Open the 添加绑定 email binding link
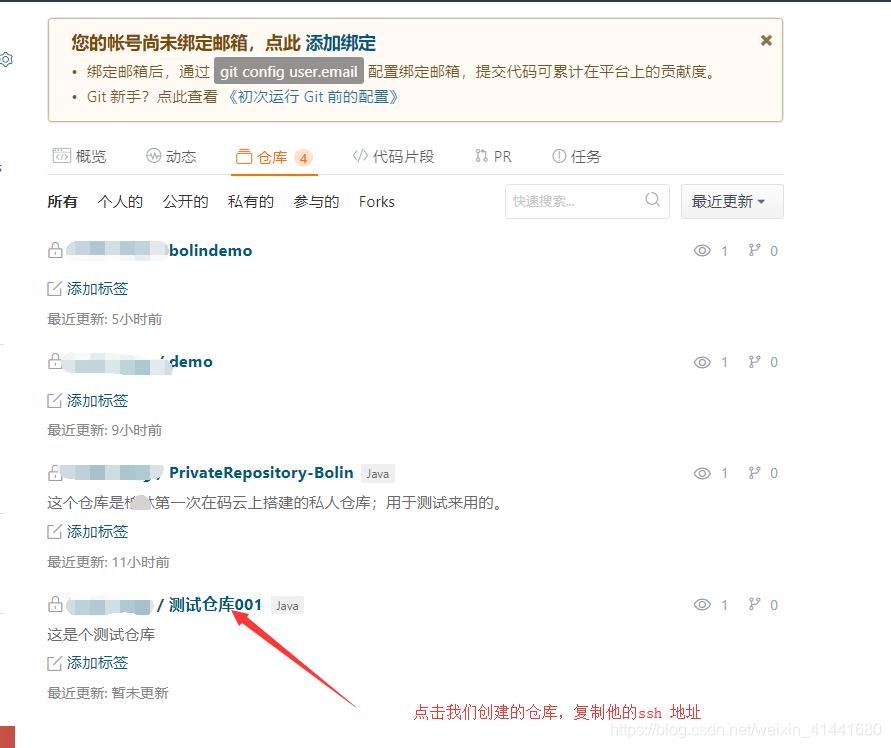891x748 pixels. point(340,43)
